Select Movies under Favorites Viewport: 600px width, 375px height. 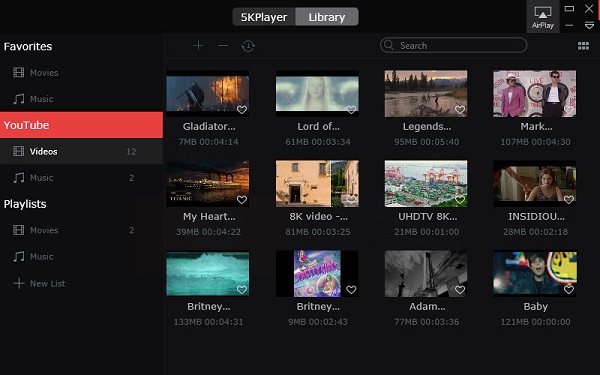coord(81,73)
